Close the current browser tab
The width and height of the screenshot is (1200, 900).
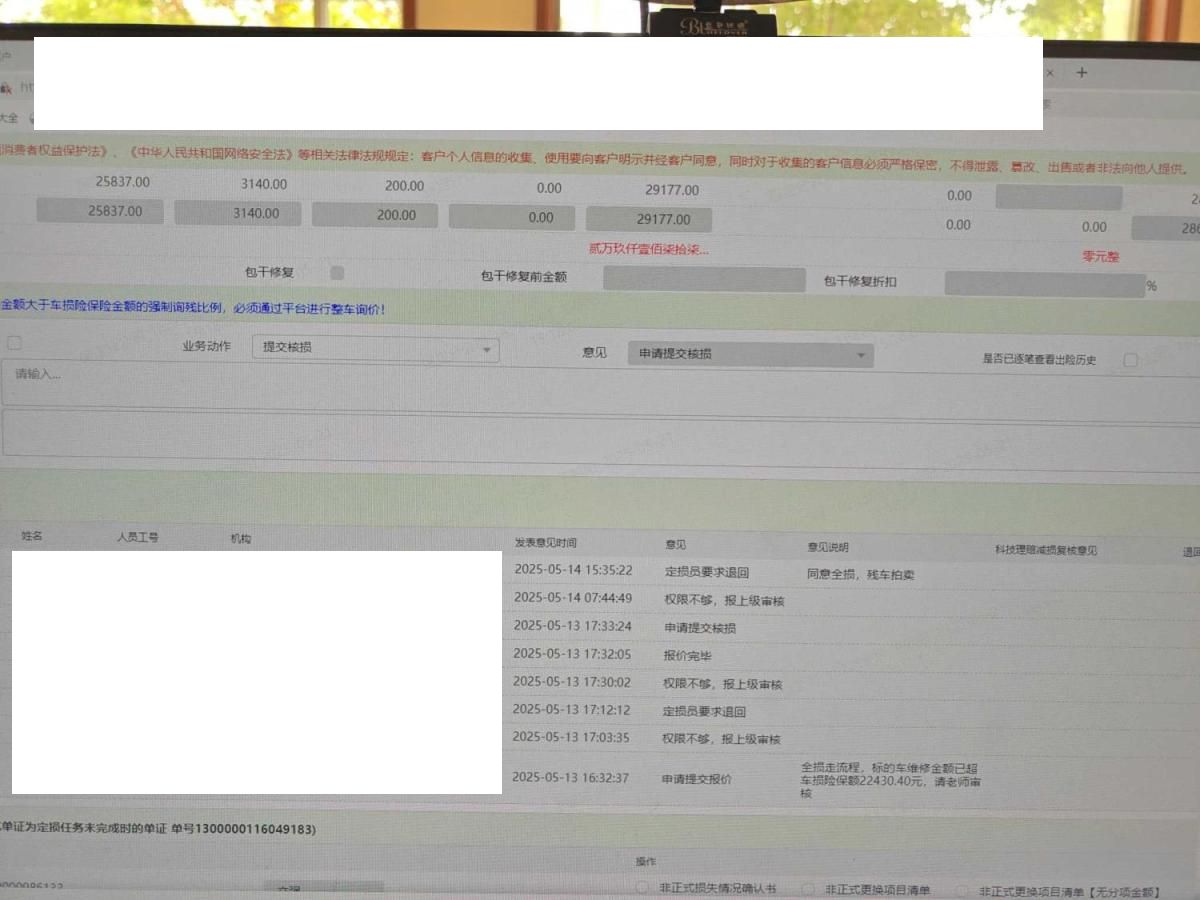pyautogui.click(x=1050, y=73)
